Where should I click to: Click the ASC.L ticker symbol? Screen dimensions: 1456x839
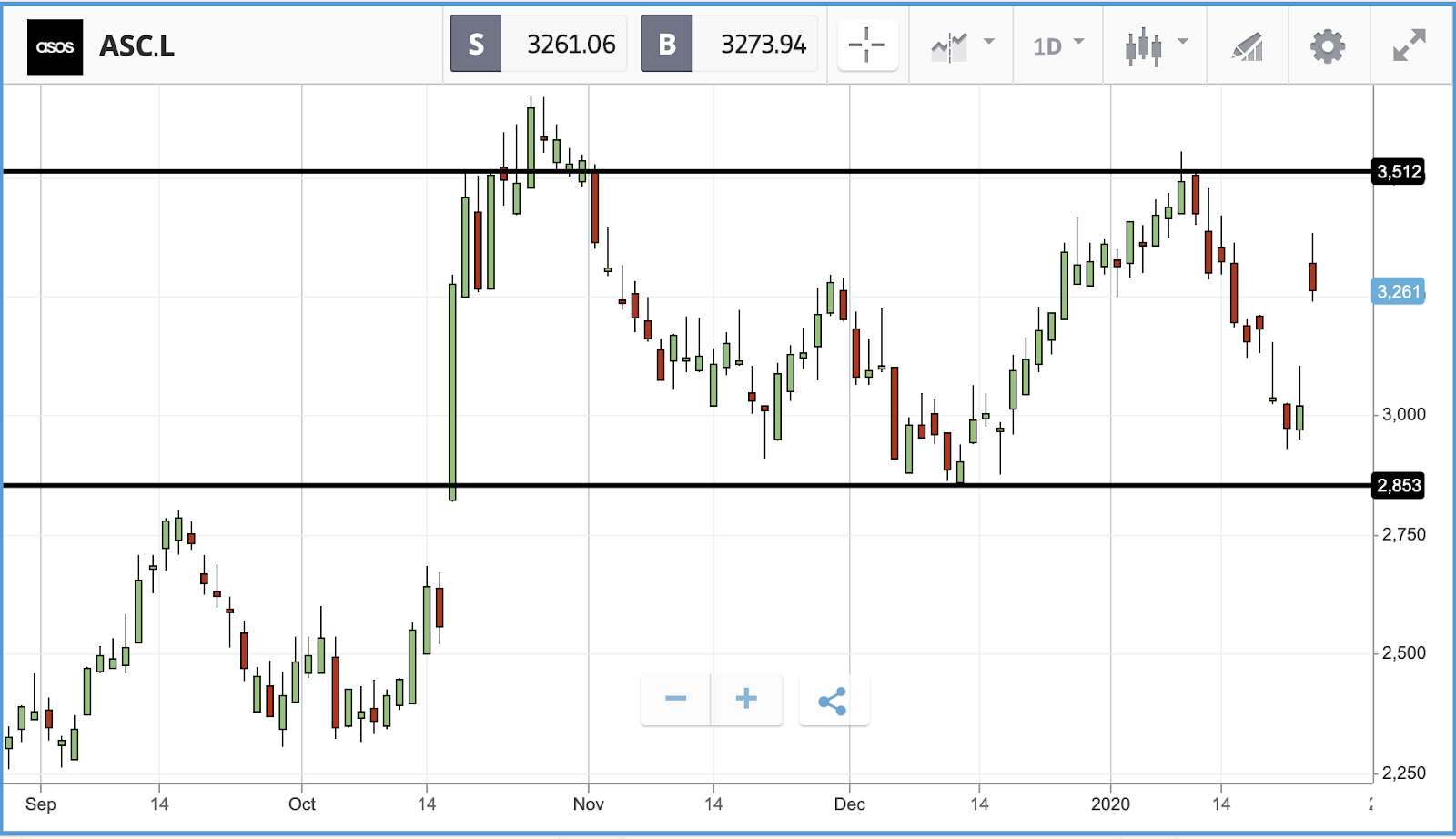click(136, 46)
